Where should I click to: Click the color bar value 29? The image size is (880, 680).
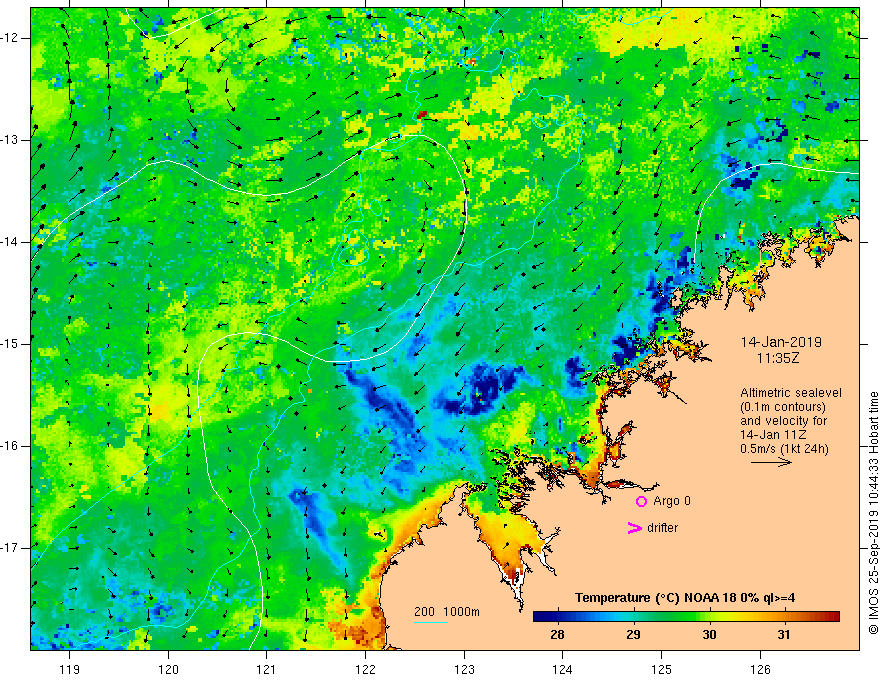(x=633, y=635)
